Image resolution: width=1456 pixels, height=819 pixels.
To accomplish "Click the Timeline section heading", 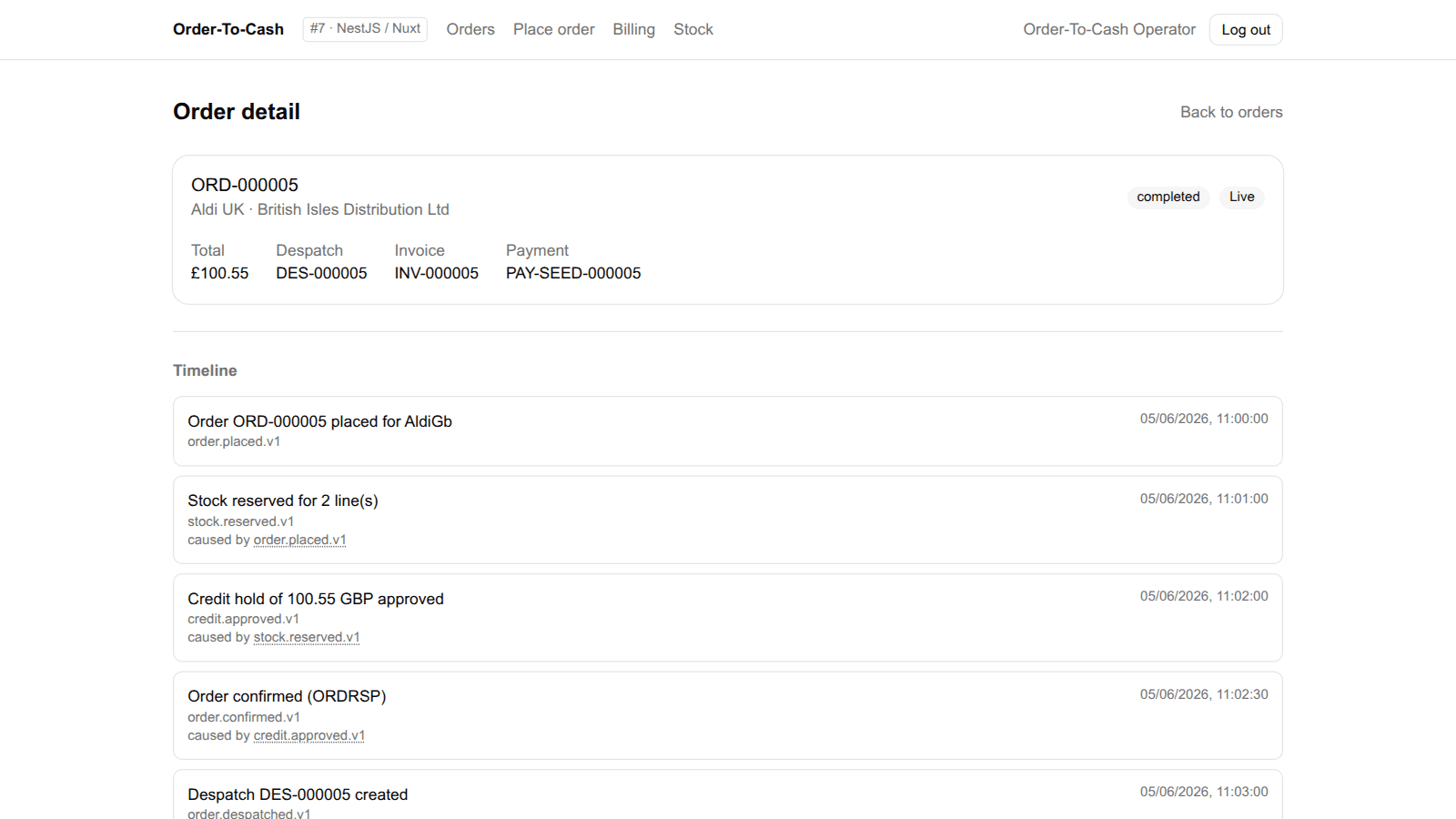I will click(x=205, y=370).
